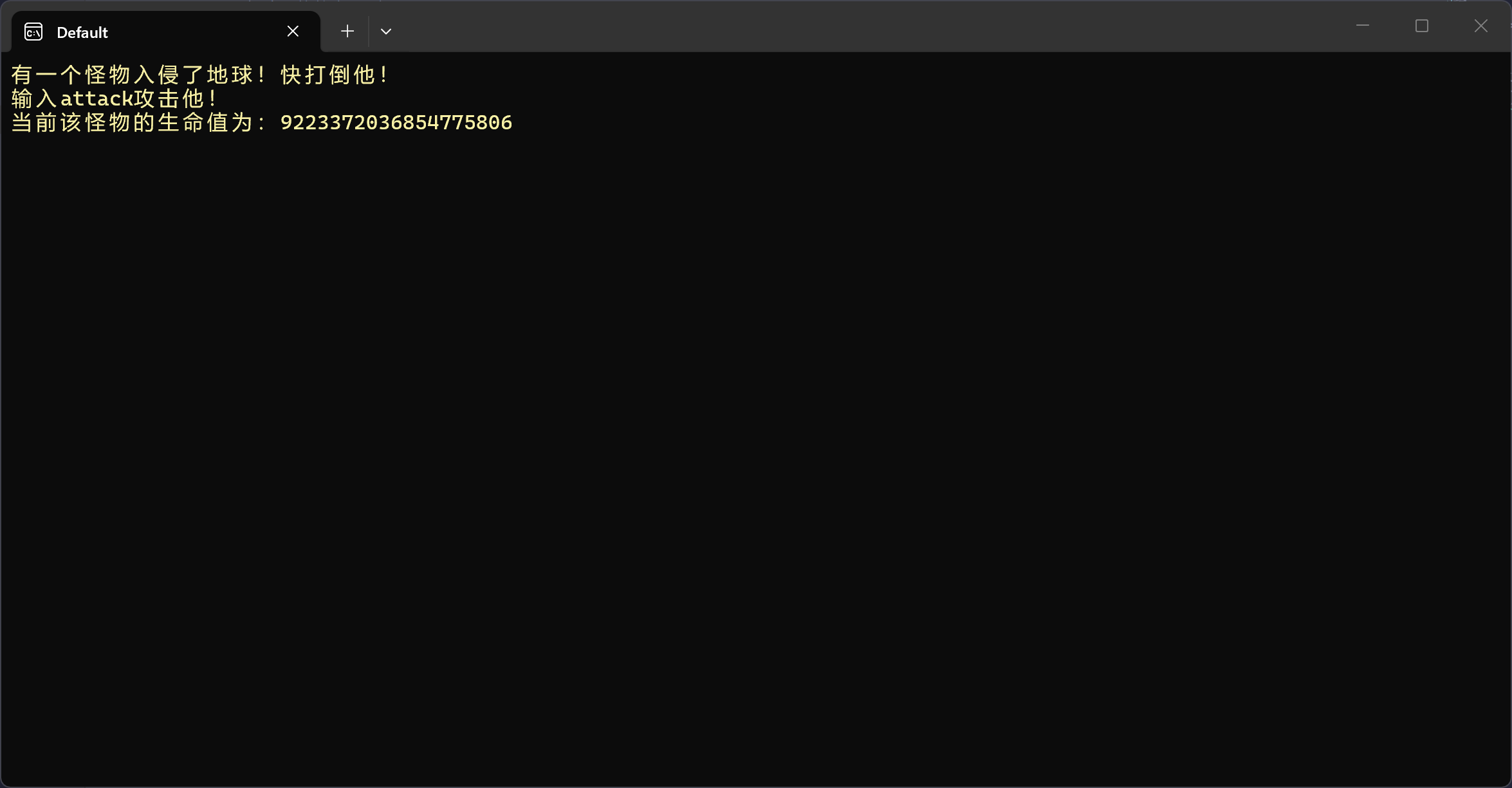The image size is (1512, 788).
Task: Expand the new tab profile dropdown chevron
Action: point(386,31)
